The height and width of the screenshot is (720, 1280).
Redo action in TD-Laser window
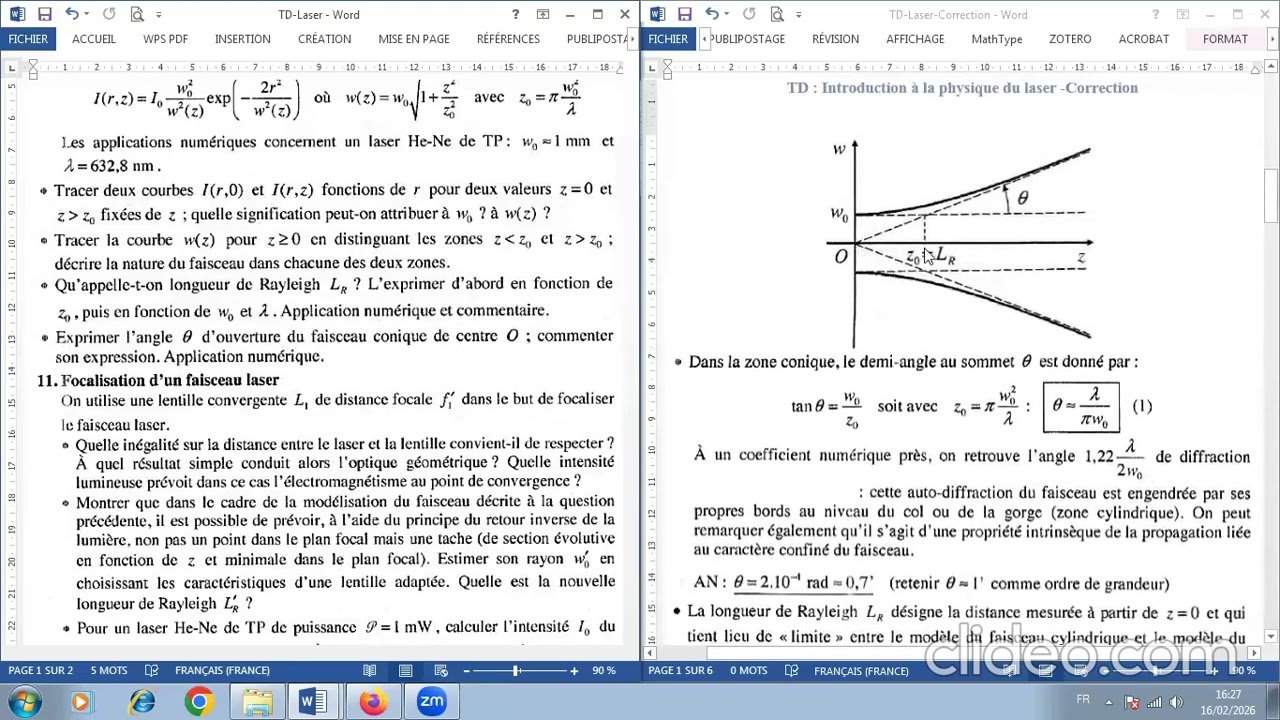coord(109,14)
